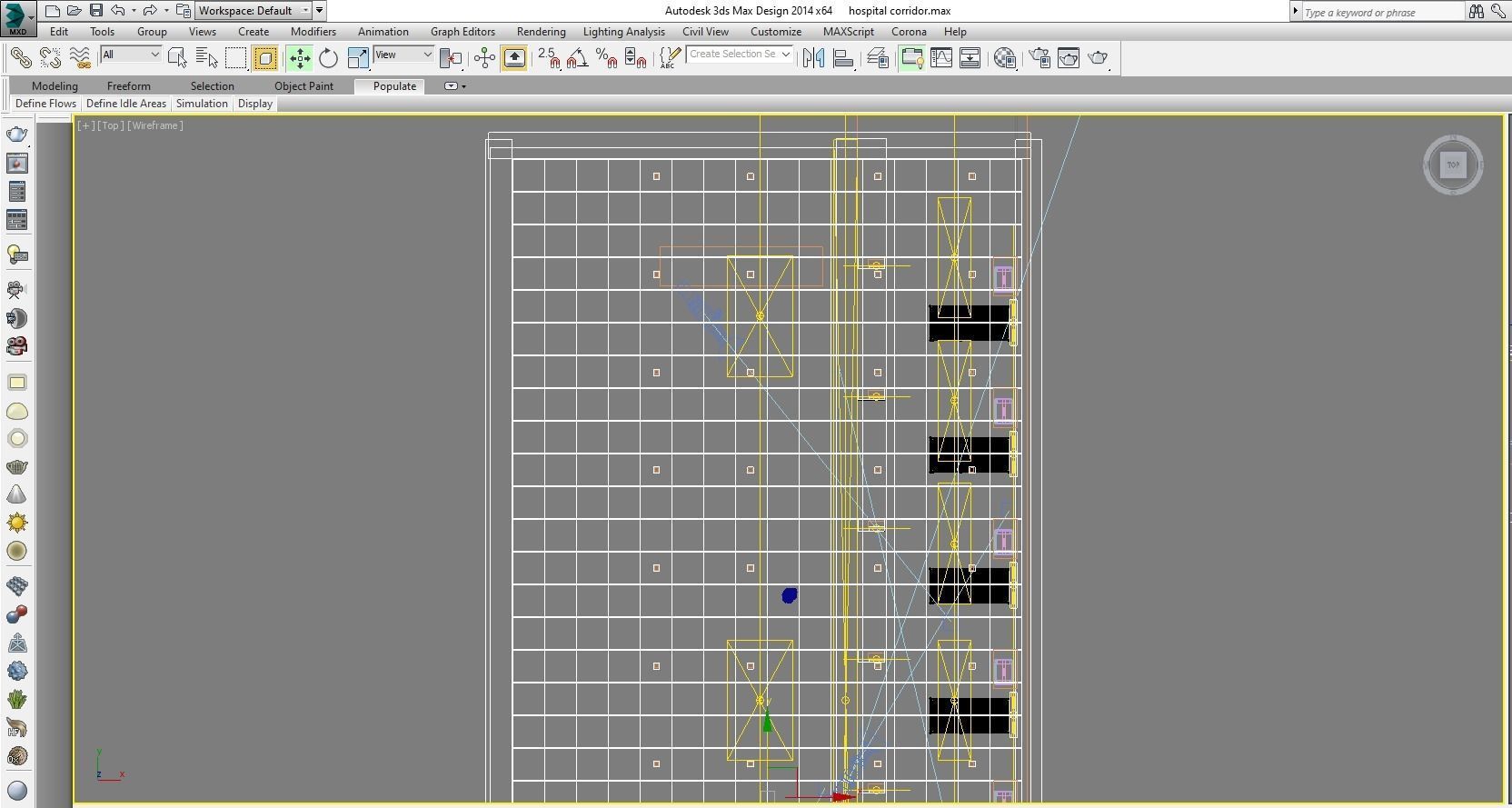Switch to the Modeling ribbon tab
Image resolution: width=1512 pixels, height=808 pixels.
[x=55, y=86]
